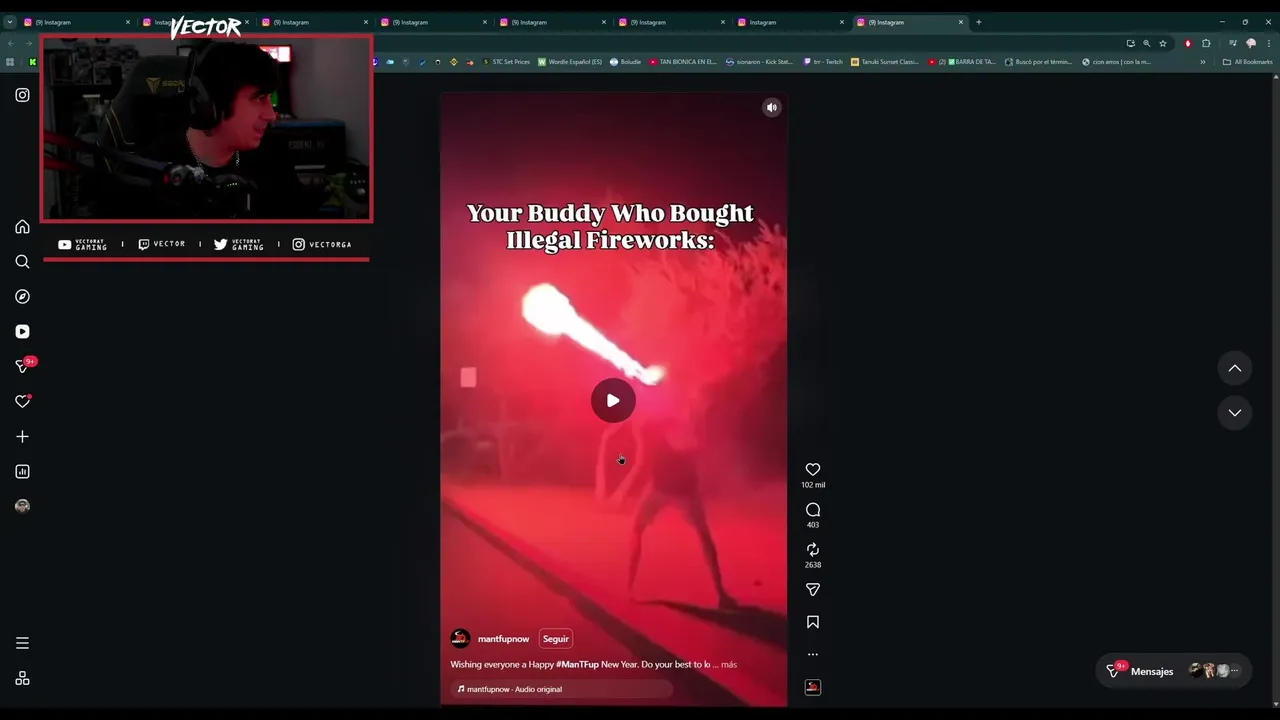Open 'sionaron - Kick Stat...' bookmark
1280x720 pixels.
click(x=759, y=62)
